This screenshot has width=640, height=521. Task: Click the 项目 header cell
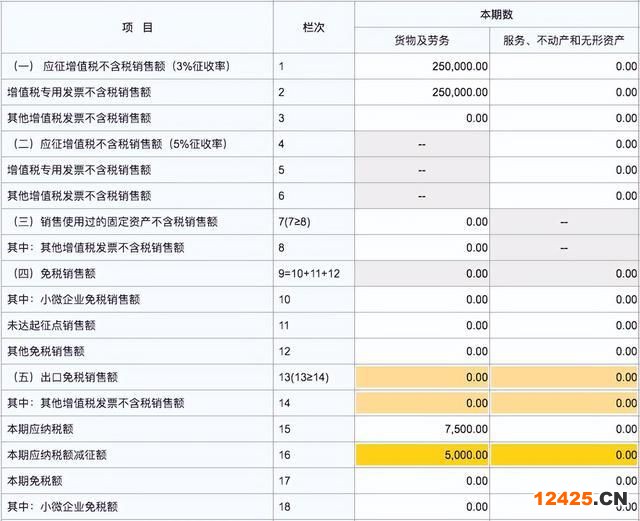click(x=137, y=27)
